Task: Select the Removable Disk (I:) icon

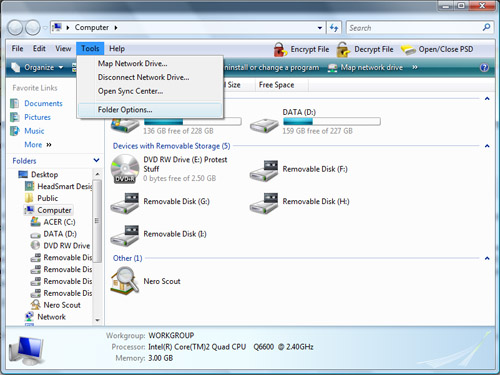Action: [124, 235]
